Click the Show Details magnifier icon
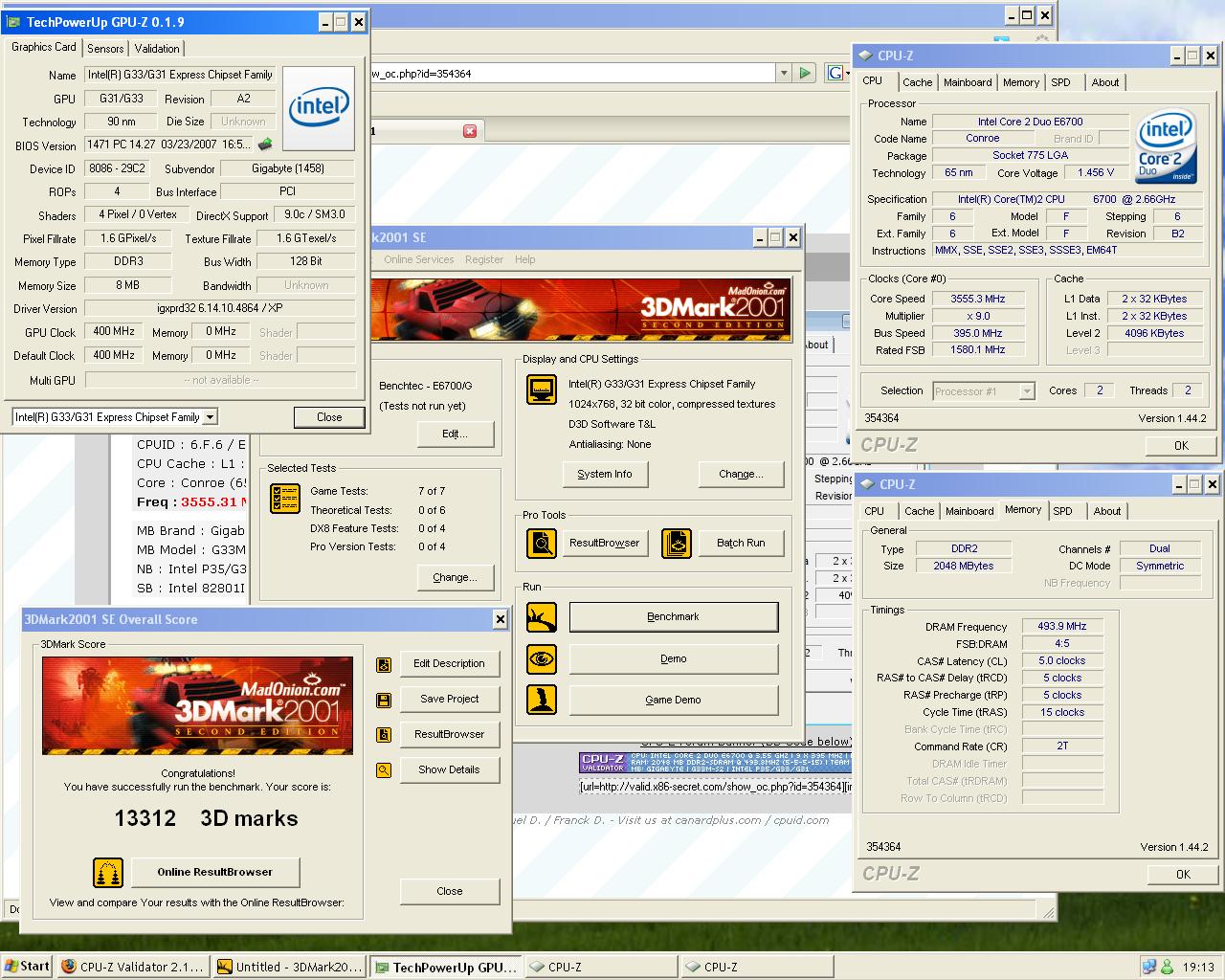 pos(384,770)
